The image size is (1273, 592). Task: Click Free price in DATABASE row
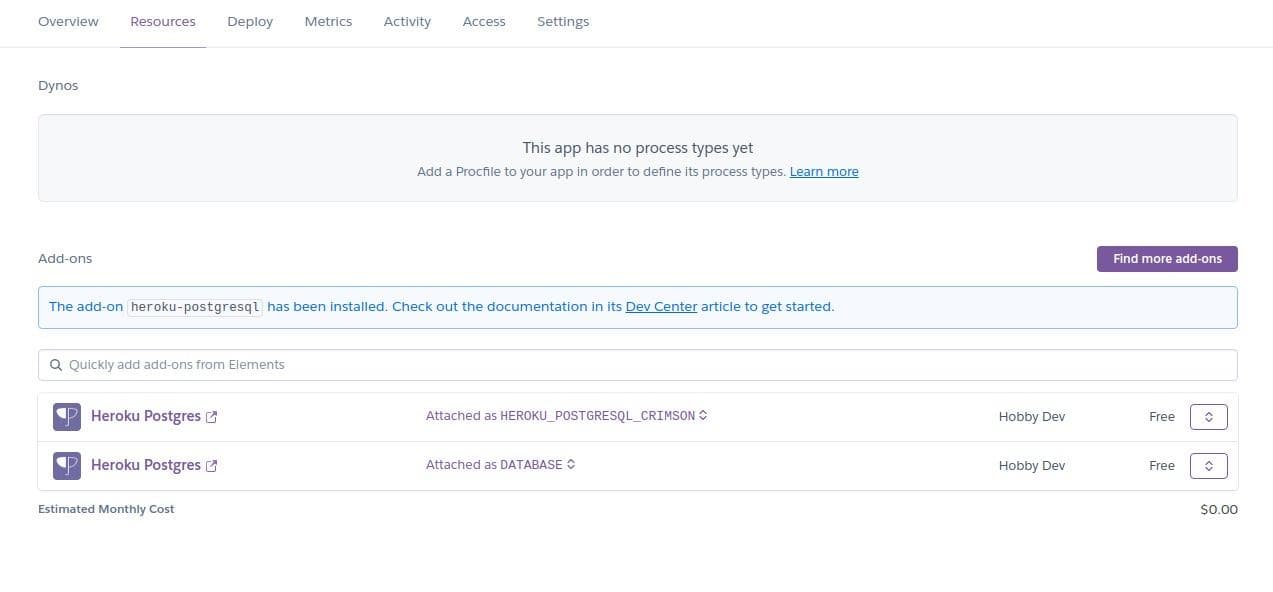point(1162,466)
